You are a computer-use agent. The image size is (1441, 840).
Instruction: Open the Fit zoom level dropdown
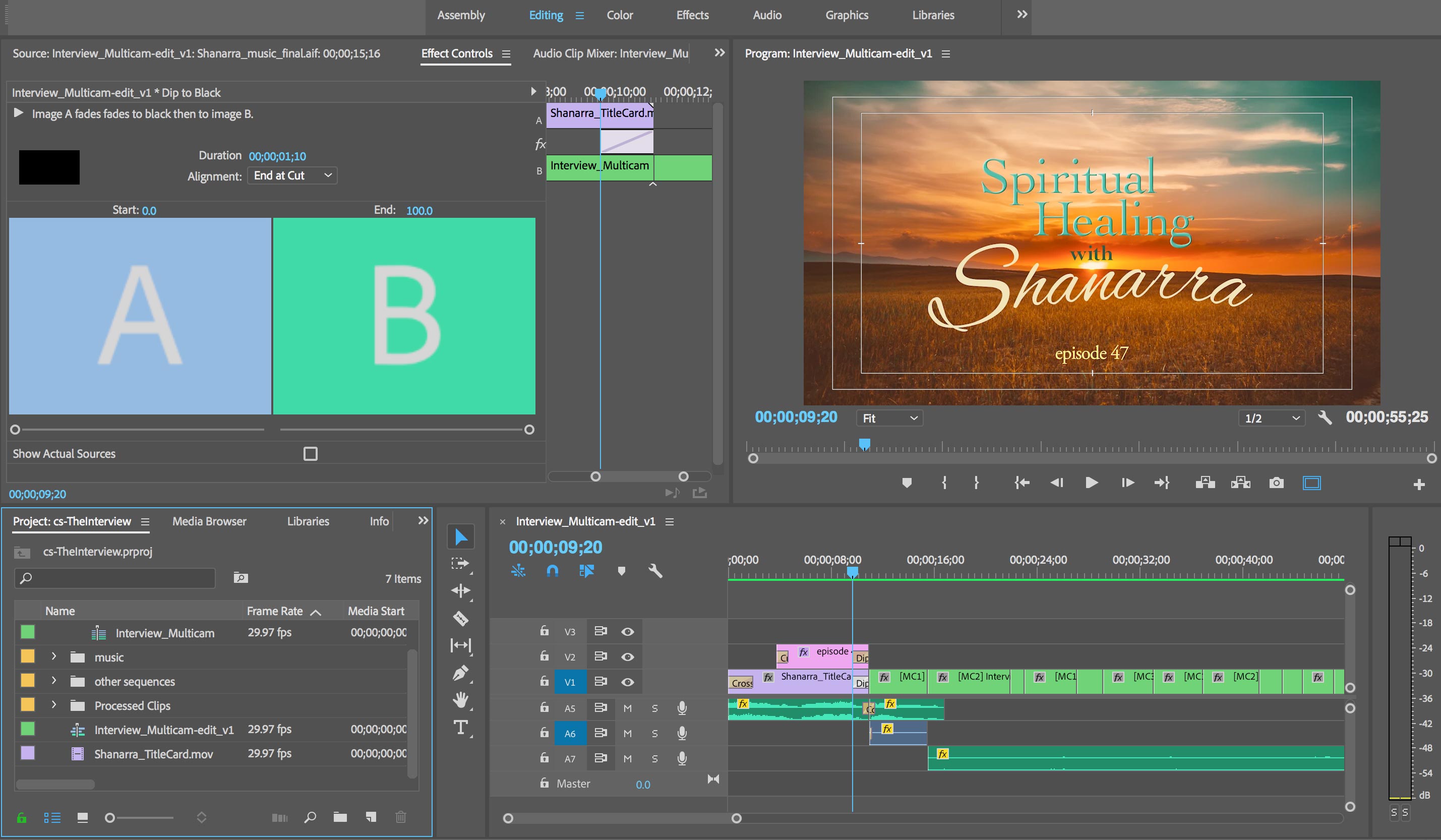pos(889,418)
